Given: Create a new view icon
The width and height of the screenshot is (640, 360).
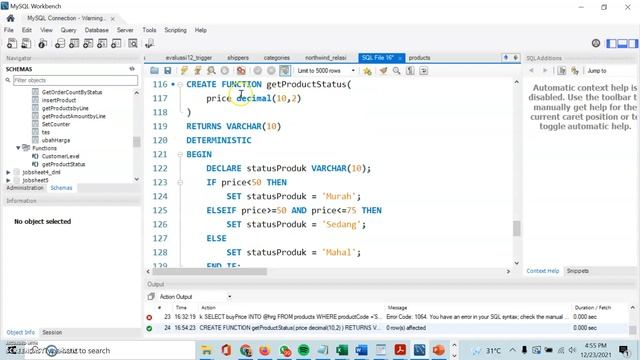Looking at the screenshot, I should click(88, 43).
